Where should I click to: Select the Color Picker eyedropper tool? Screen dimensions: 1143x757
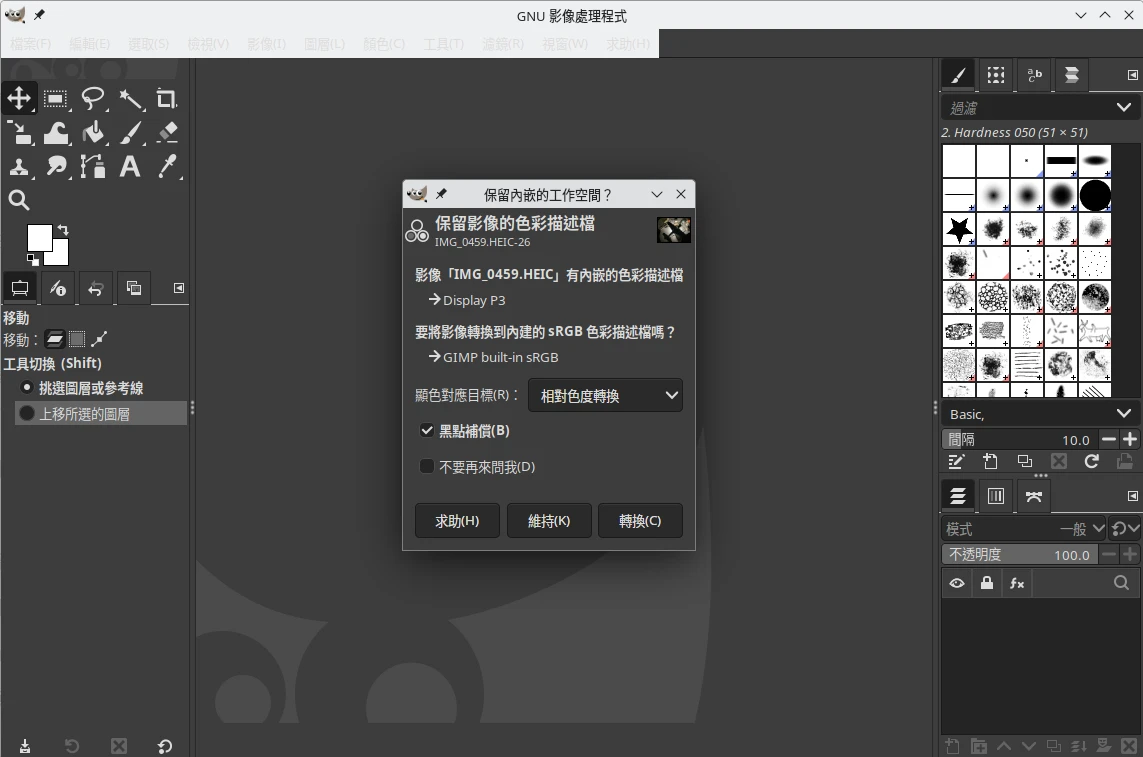coord(166,166)
